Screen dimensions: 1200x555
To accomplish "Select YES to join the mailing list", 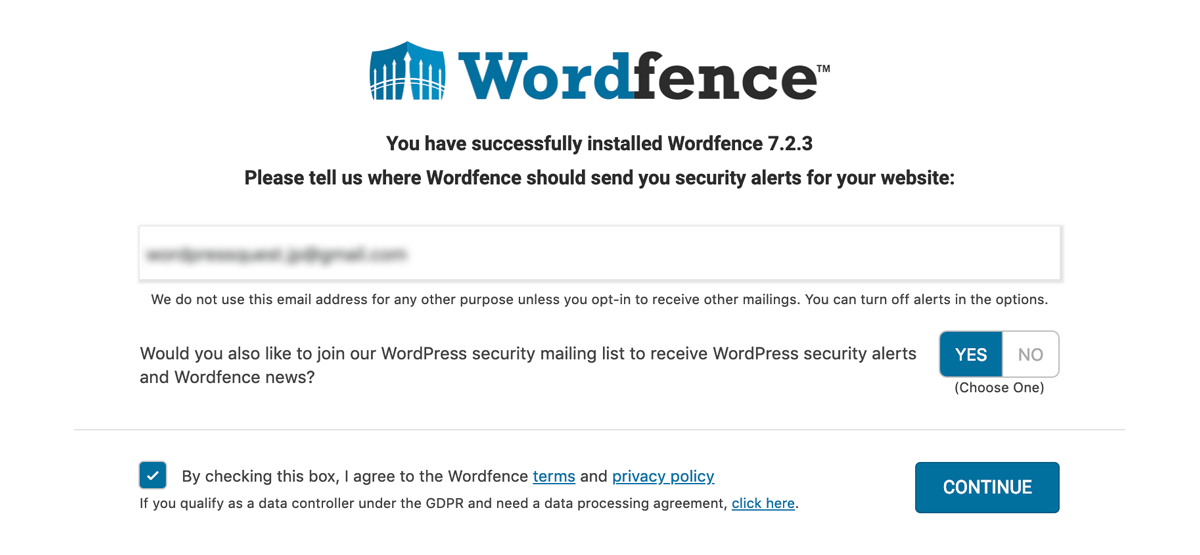I will coord(971,354).
